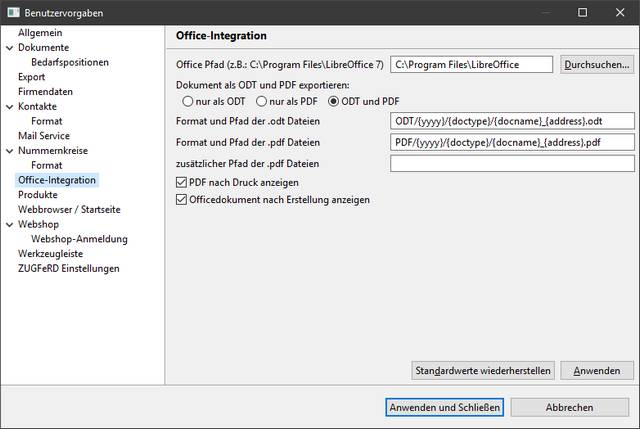Select Dokumente in the sidebar
Viewport: 640px width, 429px height.
43,47
